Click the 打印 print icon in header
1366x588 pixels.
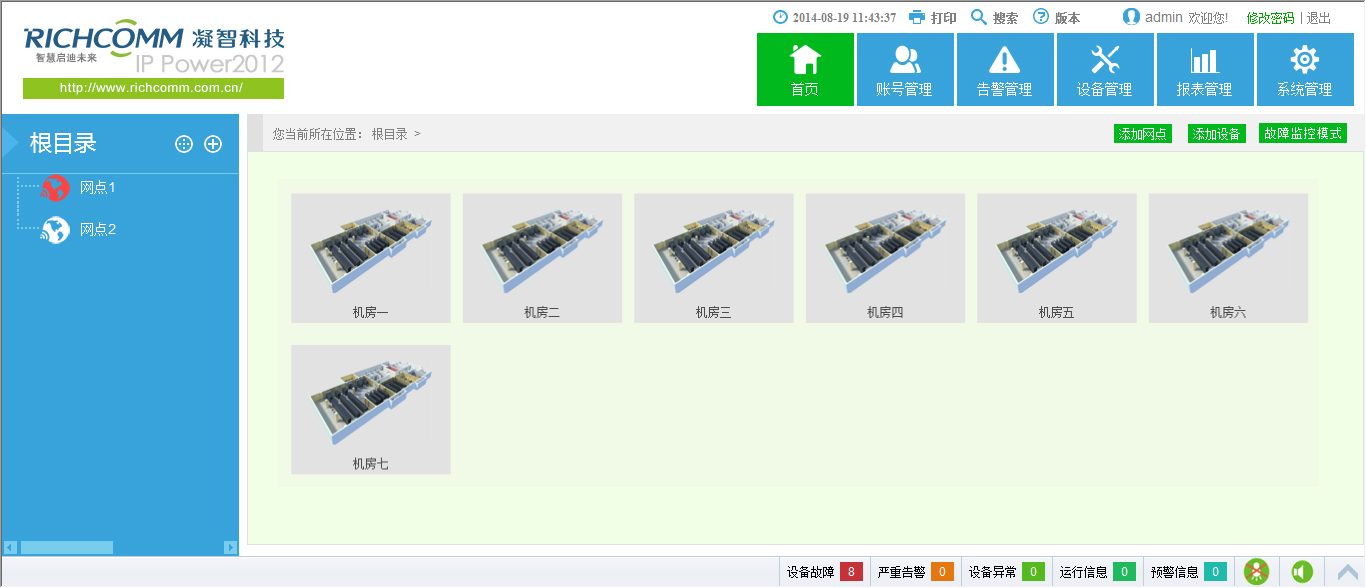[915, 17]
